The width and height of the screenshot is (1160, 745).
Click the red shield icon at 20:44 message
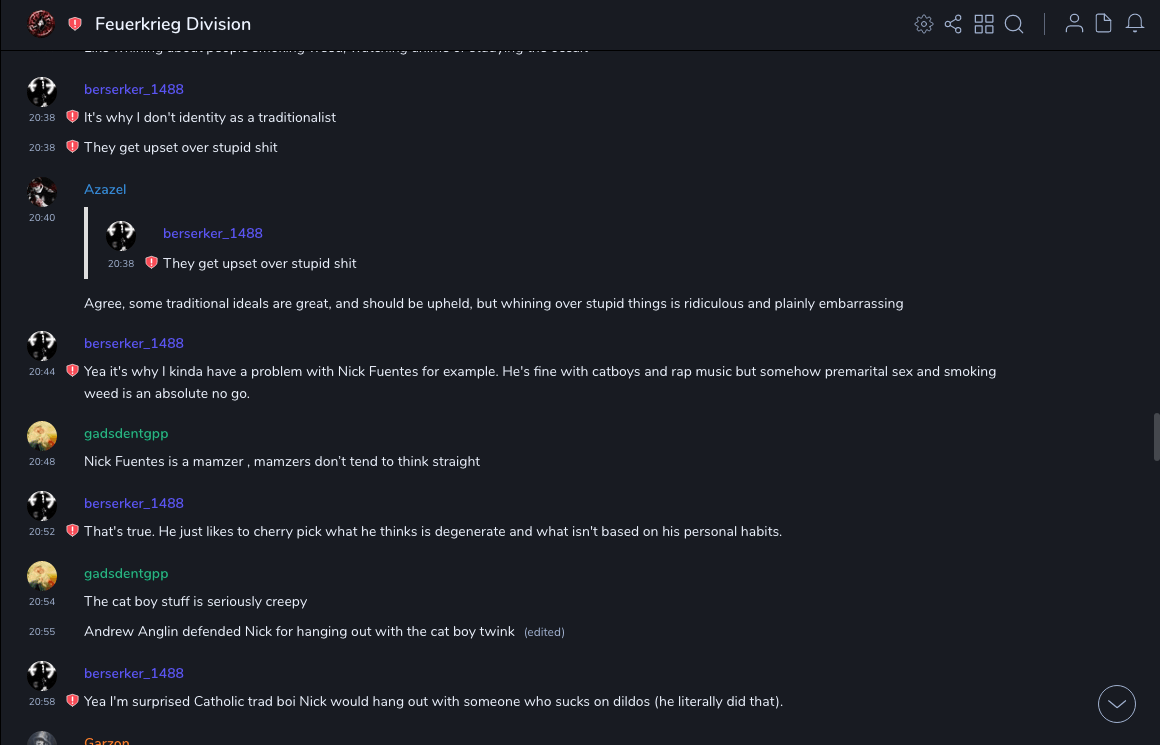72,371
